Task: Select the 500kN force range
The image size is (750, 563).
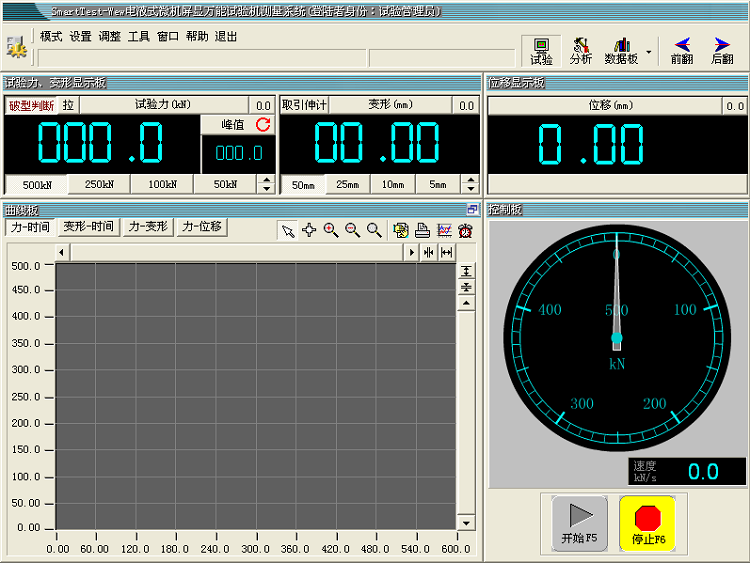Action: 37,185
